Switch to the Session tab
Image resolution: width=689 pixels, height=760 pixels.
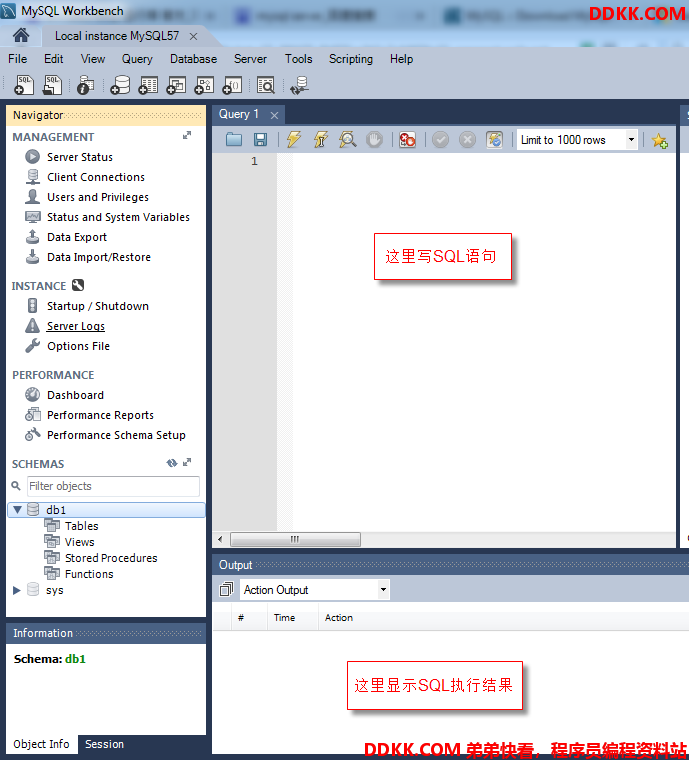click(105, 744)
